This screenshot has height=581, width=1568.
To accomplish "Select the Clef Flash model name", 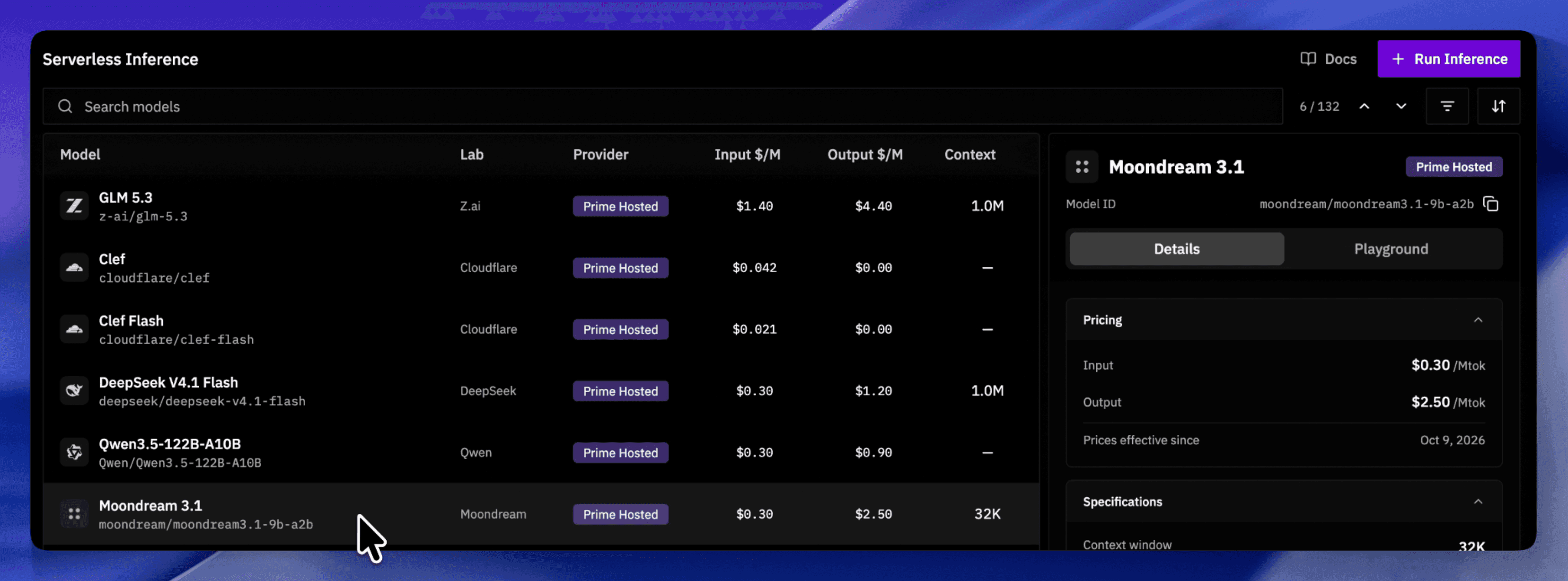I will point(131,321).
